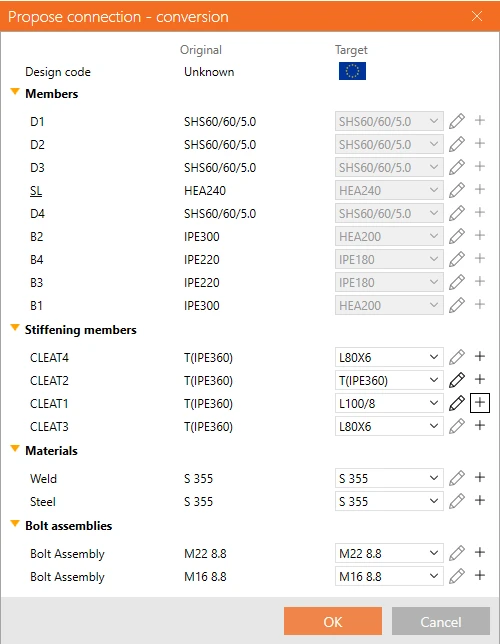Viewport: 500px width, 644px height.
Task: Collapse the Bolt assemblies section
Action: [x=15, y=524]
